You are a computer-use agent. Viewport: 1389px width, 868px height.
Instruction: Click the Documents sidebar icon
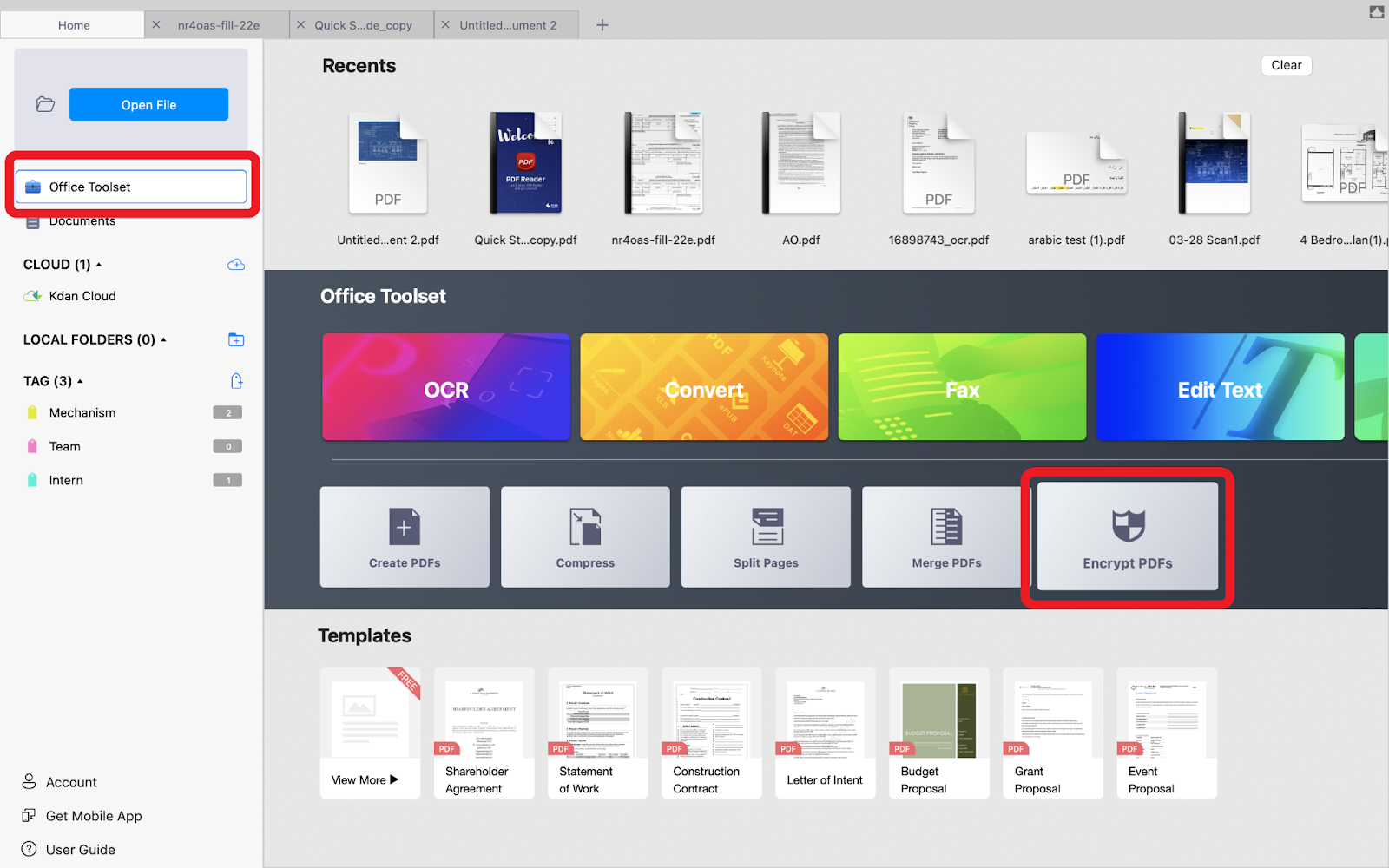point(33,222)
